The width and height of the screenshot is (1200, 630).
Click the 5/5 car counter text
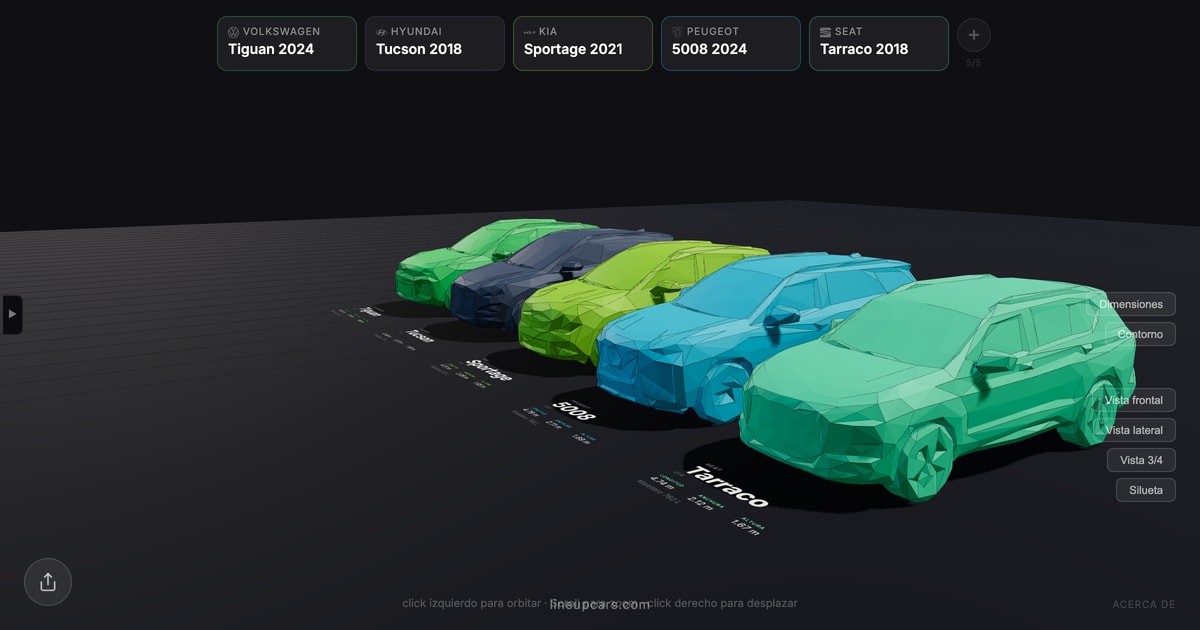click(974, 63)
